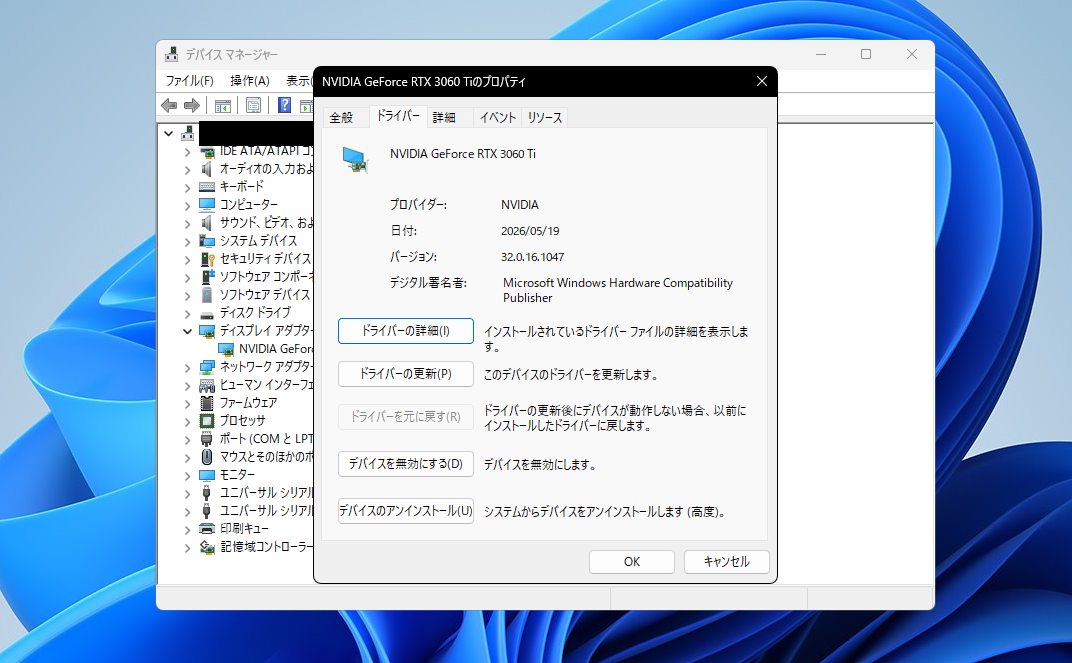
Task: Open the blue question mark help icon
Action: tap(284, 105)
